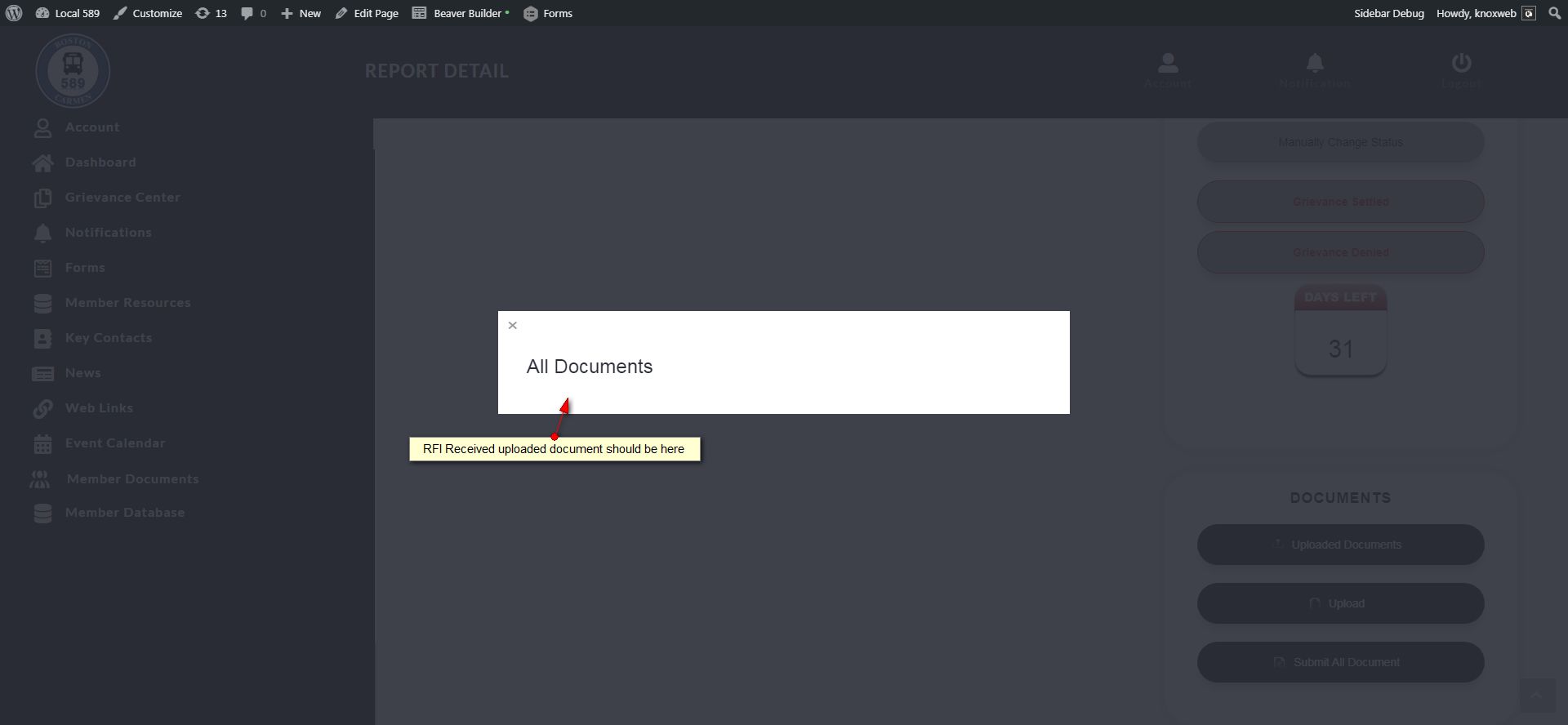1568x725 pixels.
Task: Open the Dashboard home icon
Action: 43,163
